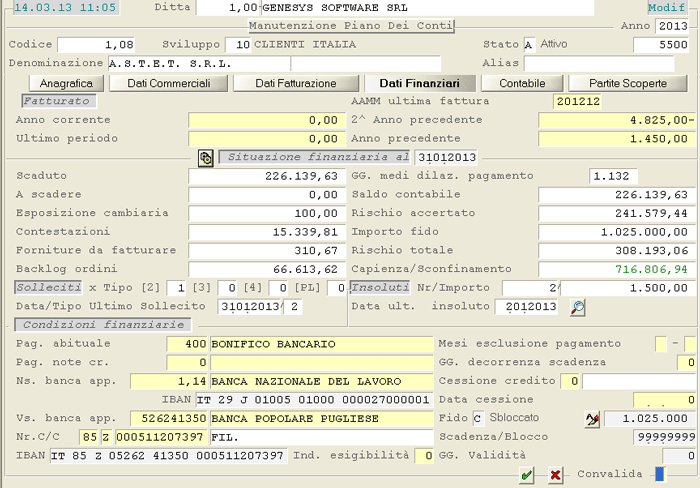Confirm with the green checkmark icon
Image resolution: width=700 pixels, height=488 pixels.
point(527,475)
